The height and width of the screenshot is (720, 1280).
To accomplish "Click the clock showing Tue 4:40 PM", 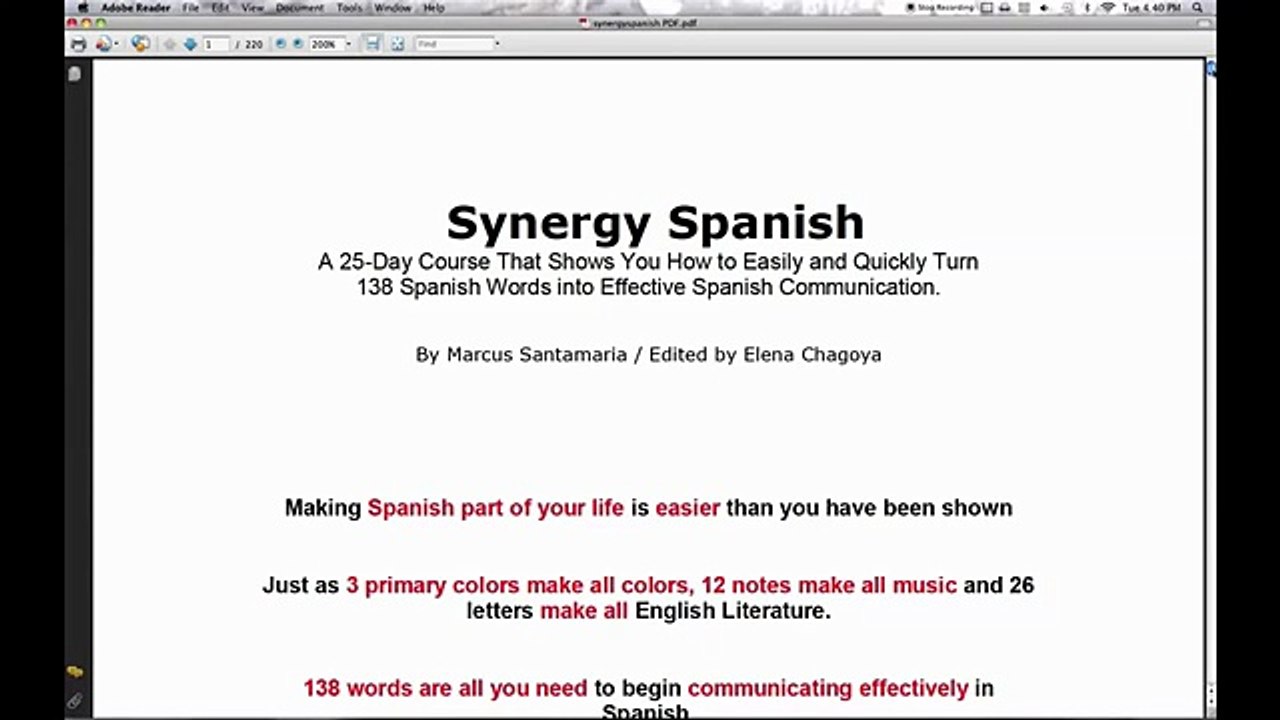I will pyautogui.click(x=1151, y=8).
